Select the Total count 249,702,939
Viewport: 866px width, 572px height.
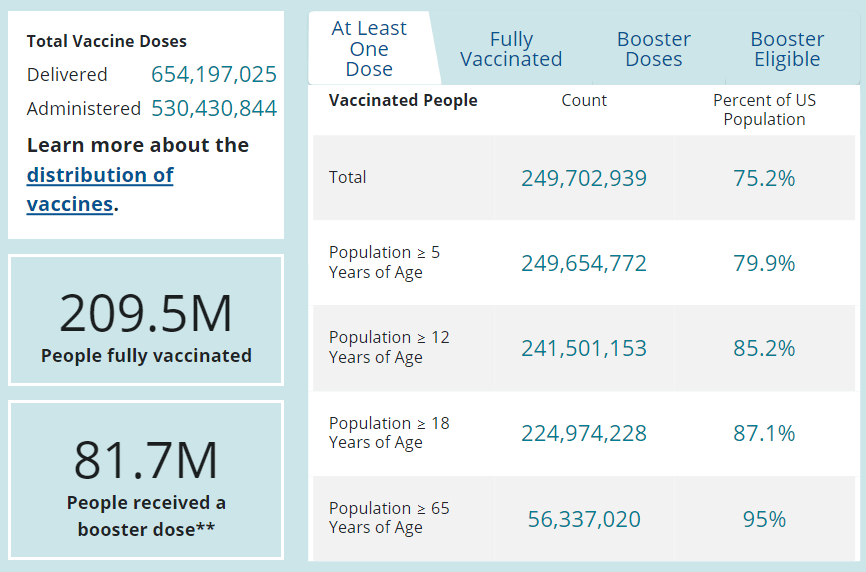tap(584, 179)
